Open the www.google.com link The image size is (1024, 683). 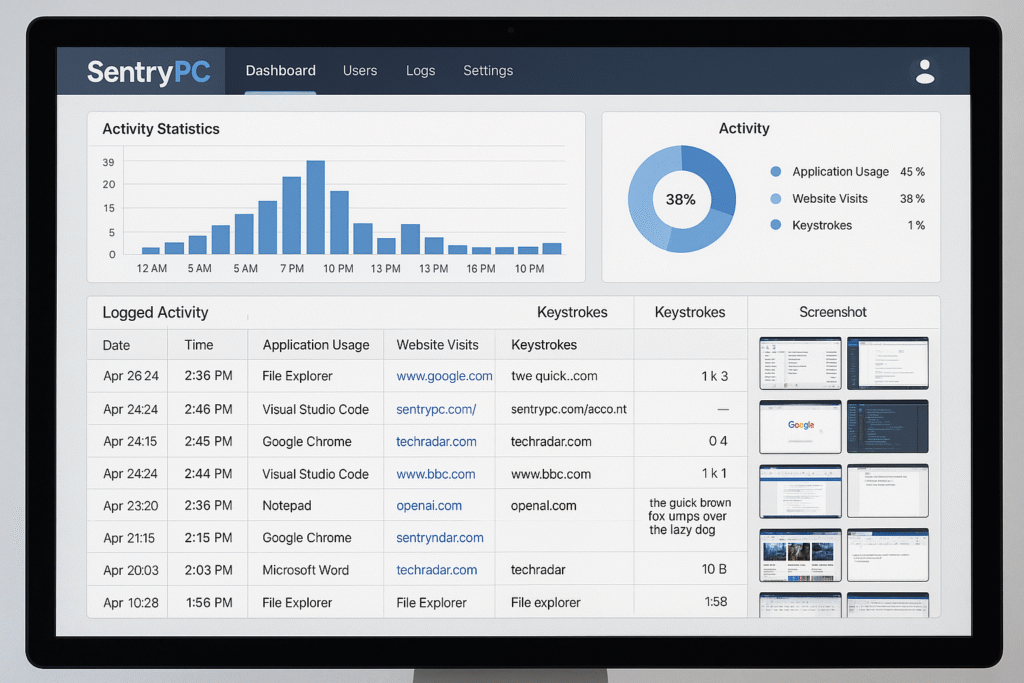point(444,377)
